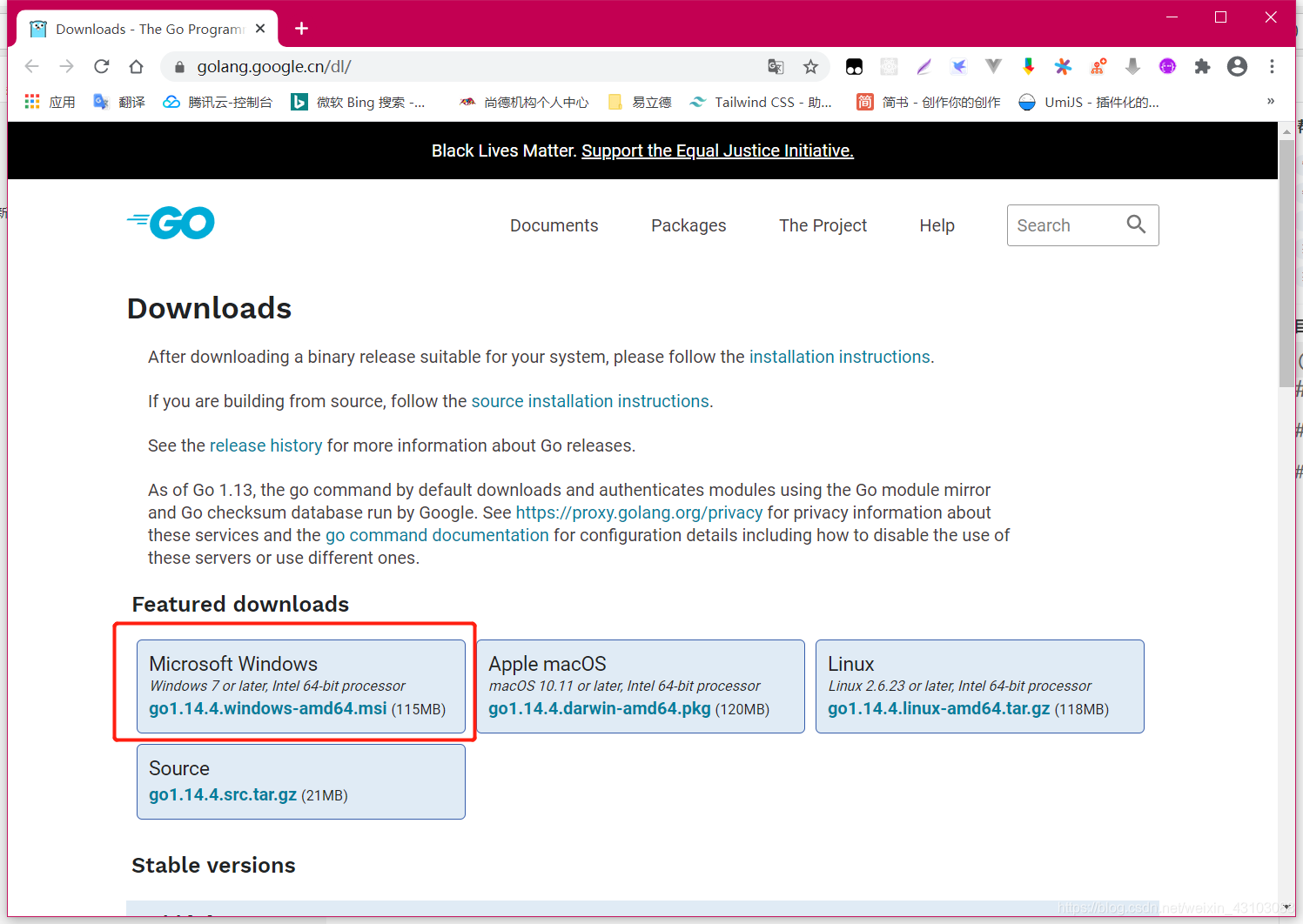This screenshot has height=924, width=1303.
Task: Click the purple feather extension icon
Action: click(924, 66)
